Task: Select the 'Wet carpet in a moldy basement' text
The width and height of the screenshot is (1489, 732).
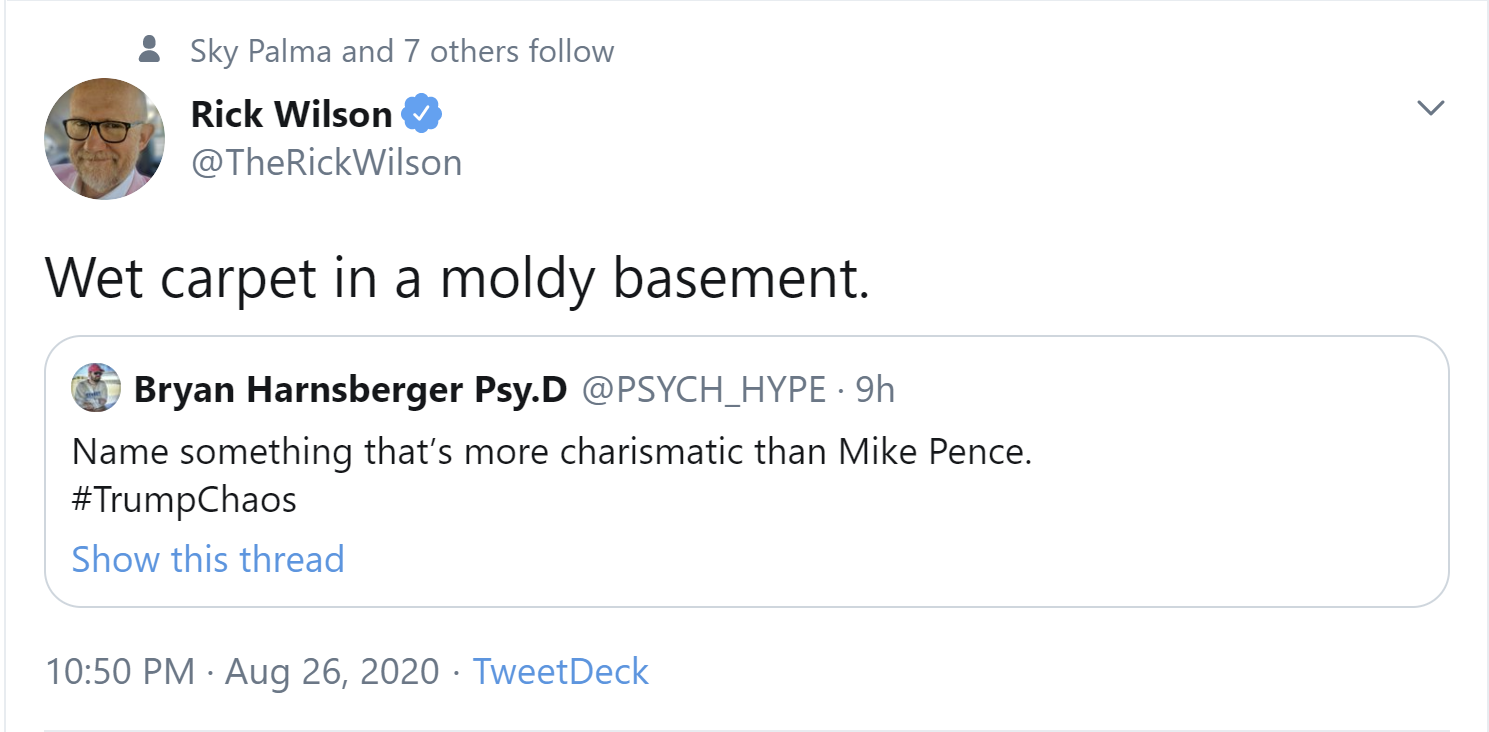Action: (457, 279)
